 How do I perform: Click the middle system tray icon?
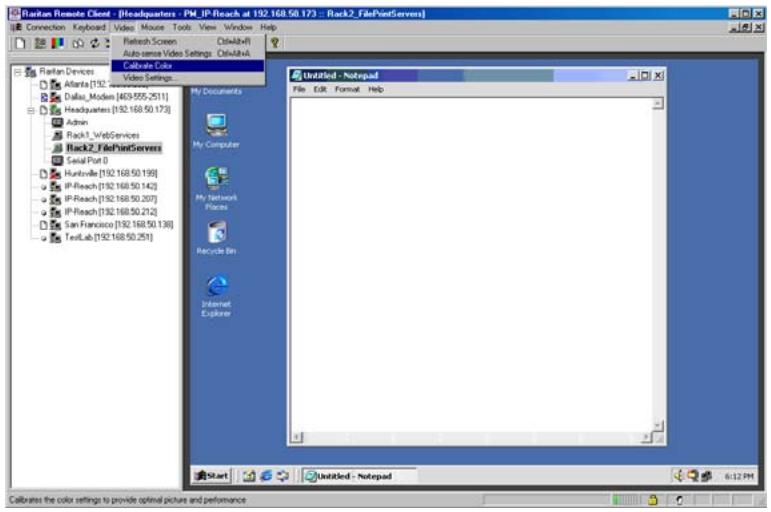[x=693, y=476]
